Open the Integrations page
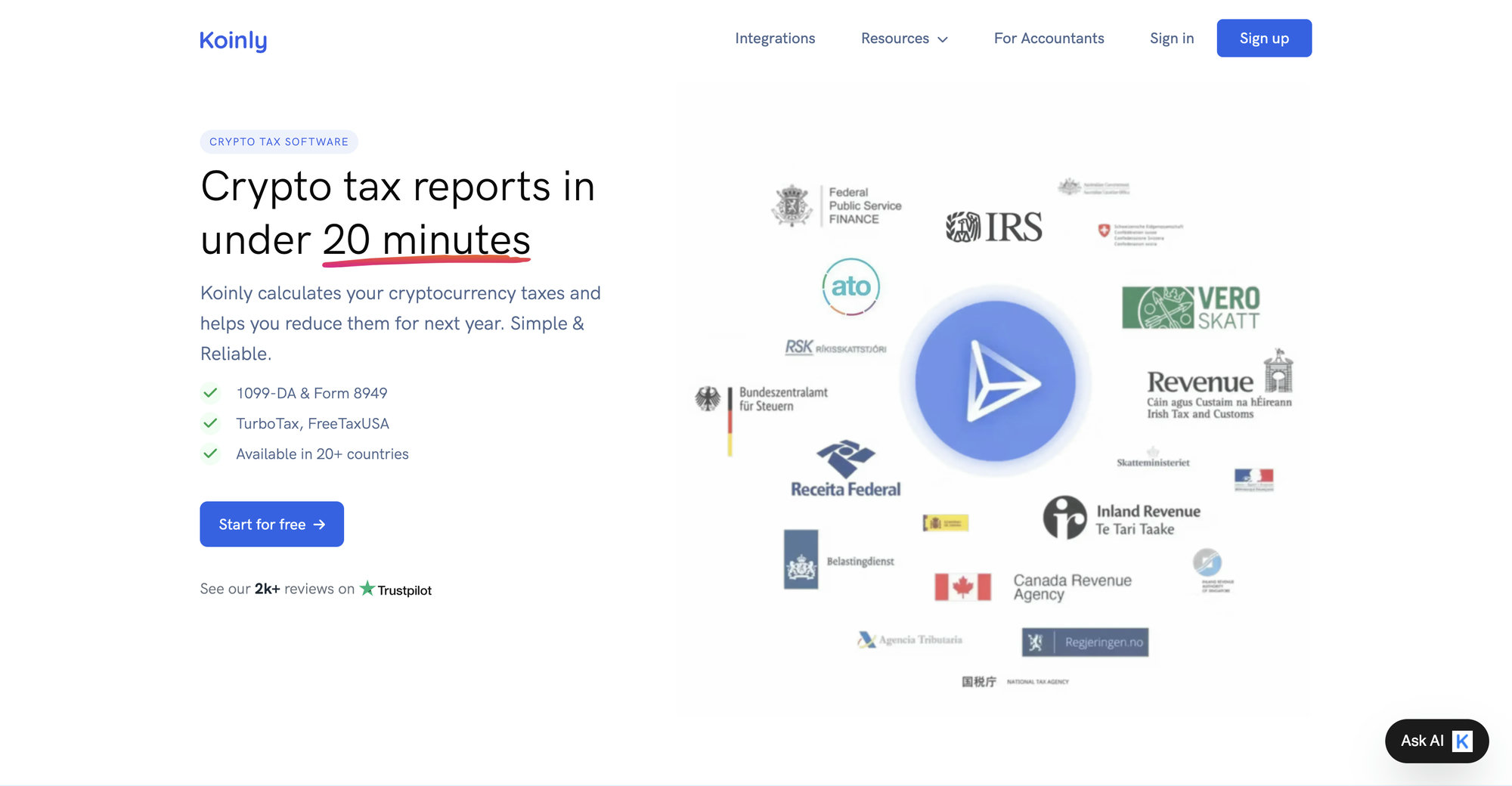The height and width of the screenshot is (786, 1512). 775,39
